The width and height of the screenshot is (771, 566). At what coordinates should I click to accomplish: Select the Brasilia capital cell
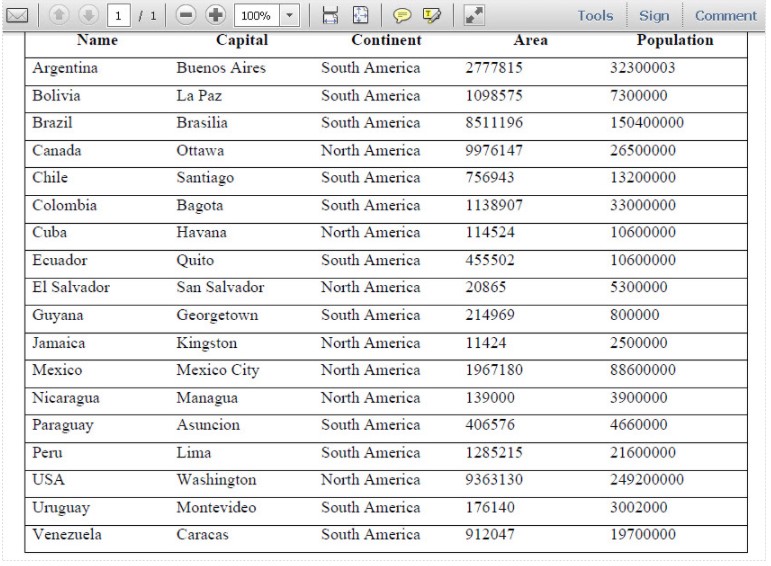tap(202, 122)
